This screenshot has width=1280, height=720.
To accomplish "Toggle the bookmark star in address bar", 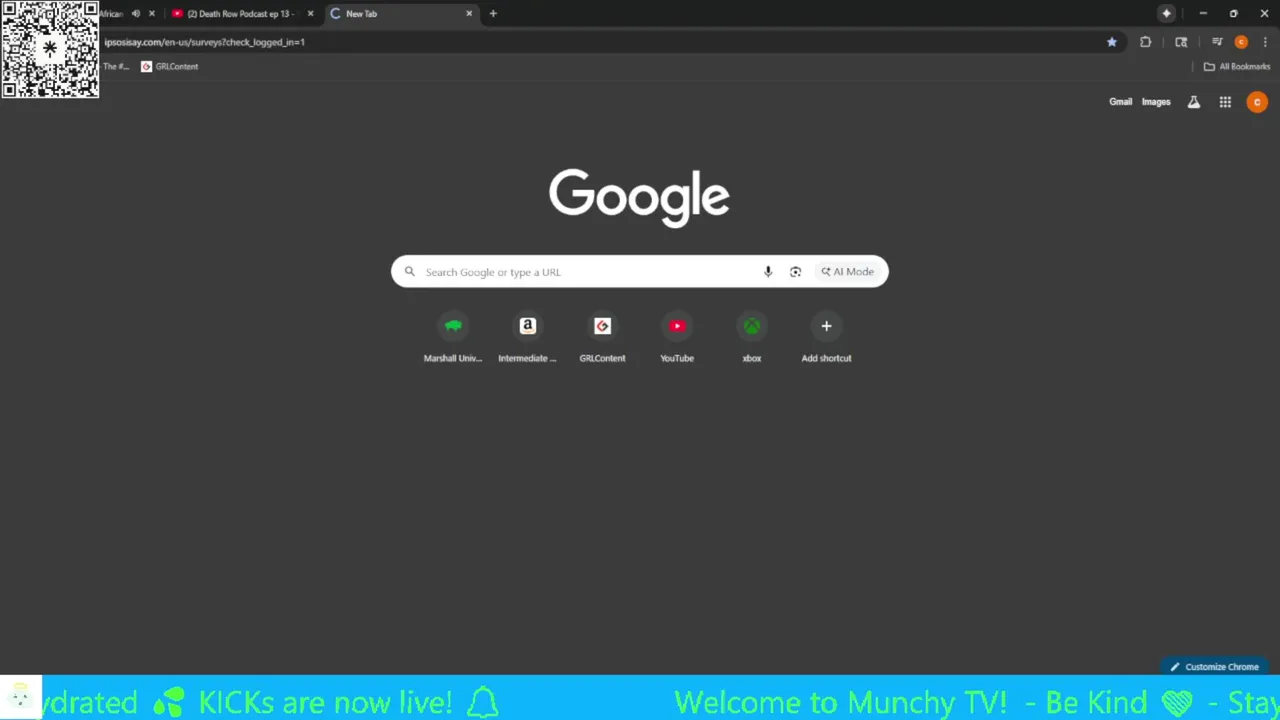I will 1111,42.
